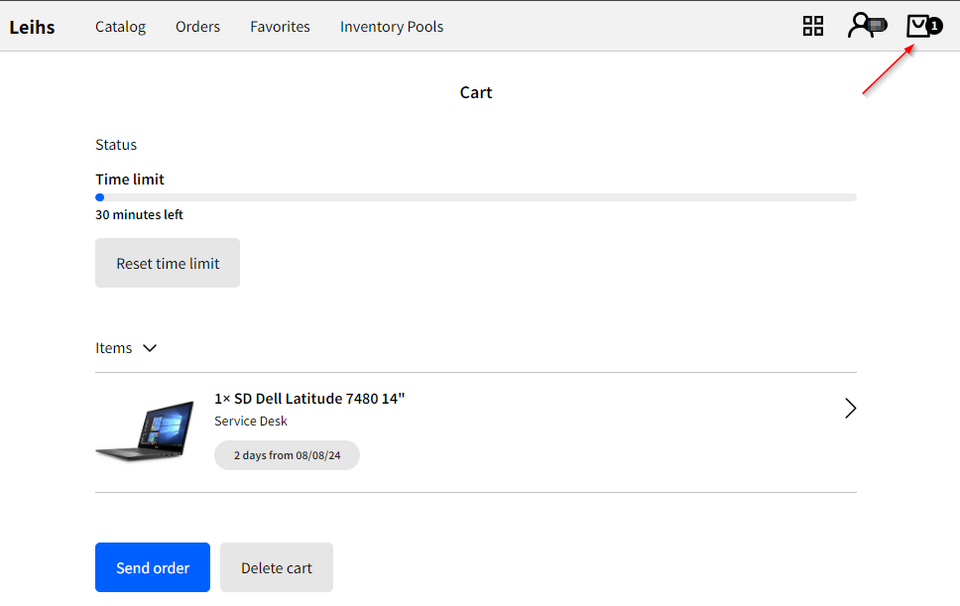Image resolution: width=960 pixels, height=606 pixels.
Task: Click the Dell Latitude laptop thumbnail
Action: point(145,431)
